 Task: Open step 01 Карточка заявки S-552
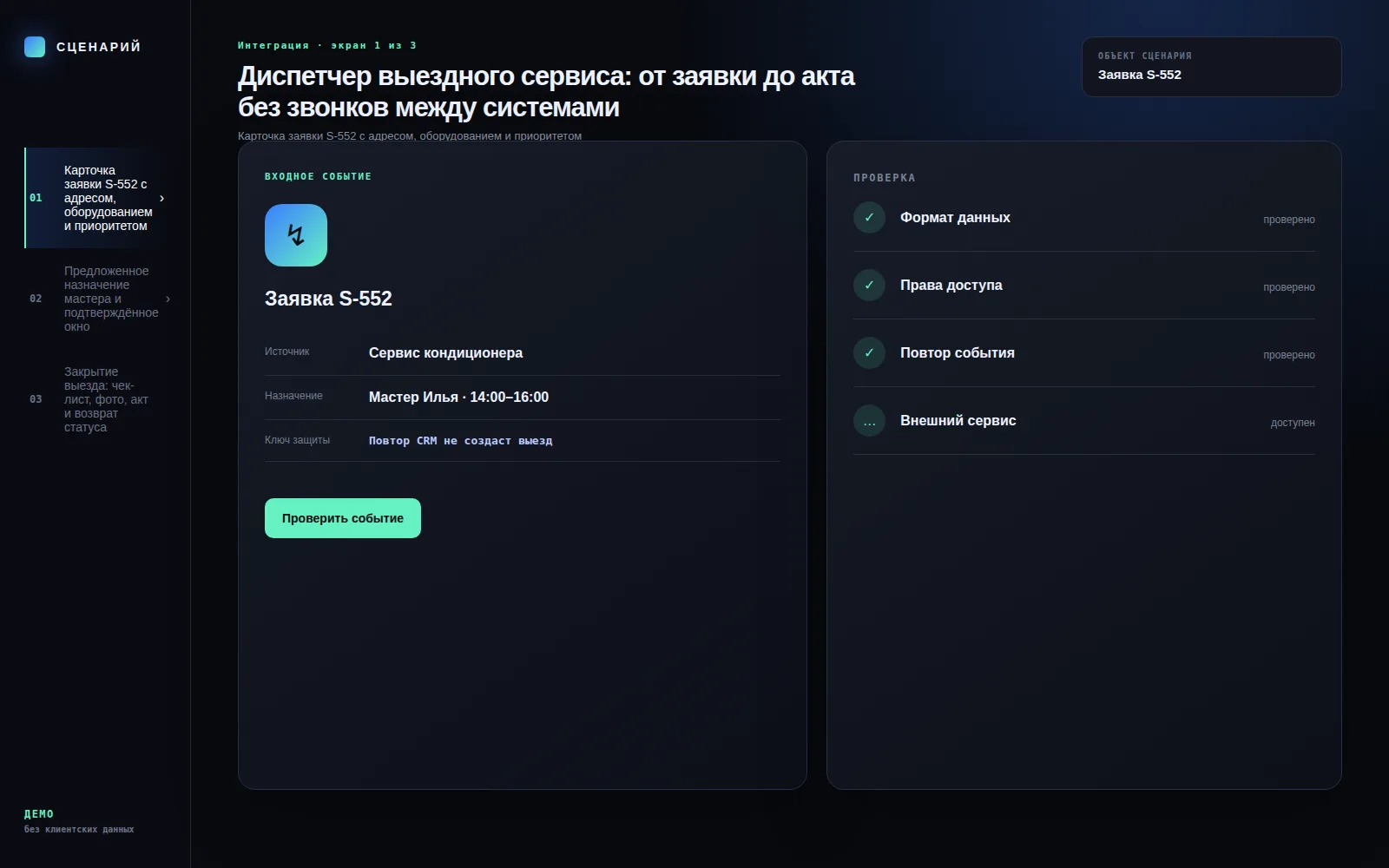click(x=95, y=198)
